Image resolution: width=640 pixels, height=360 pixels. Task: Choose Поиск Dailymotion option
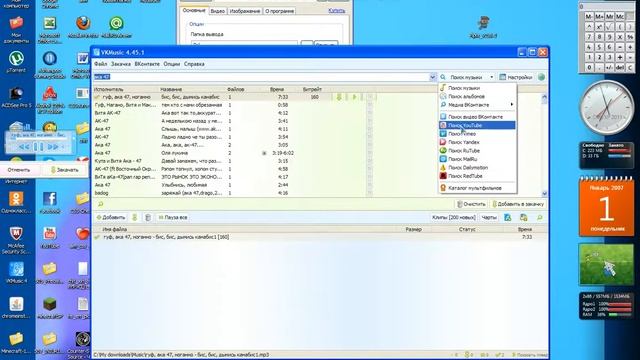pos(477,168)
